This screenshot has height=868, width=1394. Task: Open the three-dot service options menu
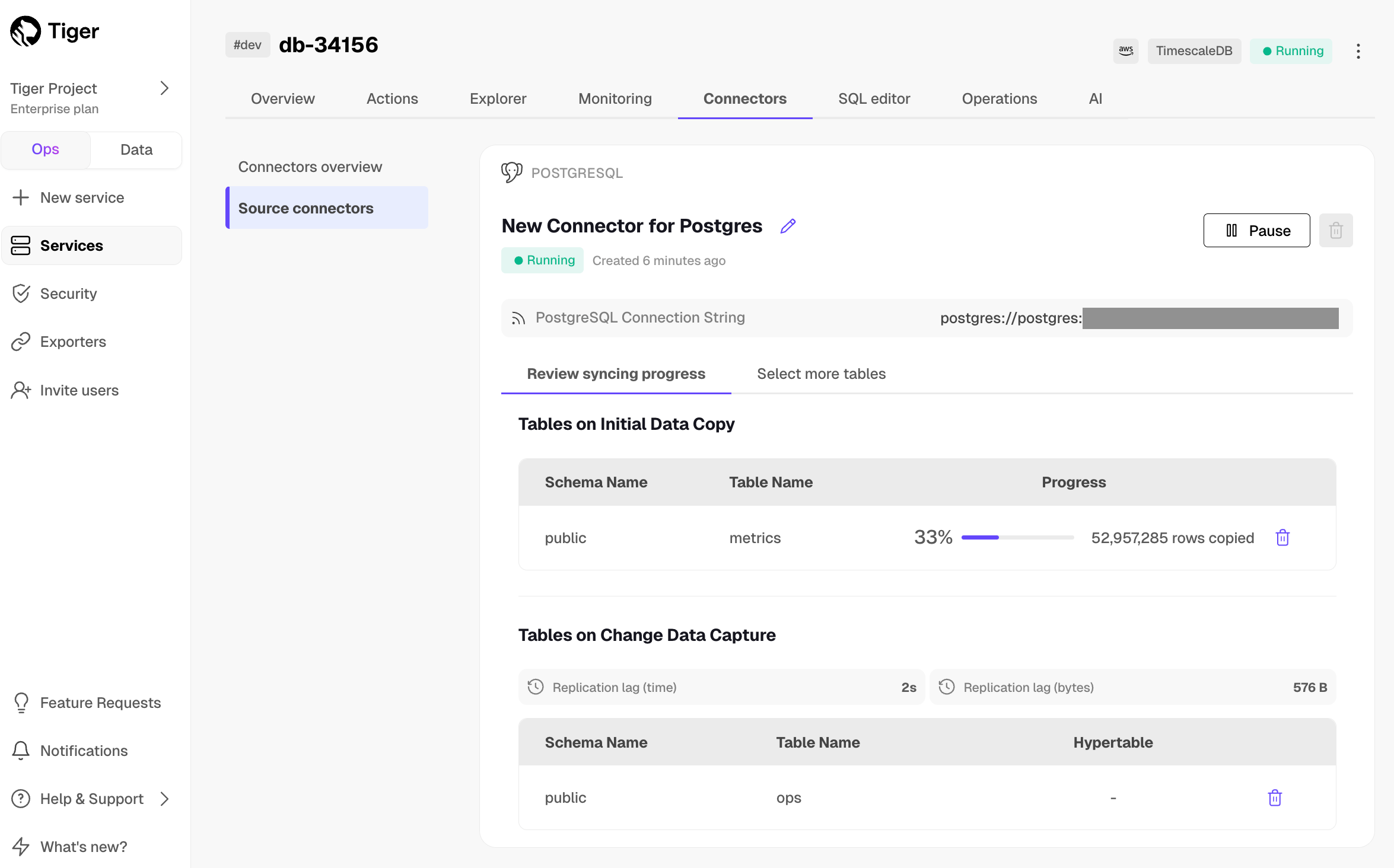(x=1358, y=51)
